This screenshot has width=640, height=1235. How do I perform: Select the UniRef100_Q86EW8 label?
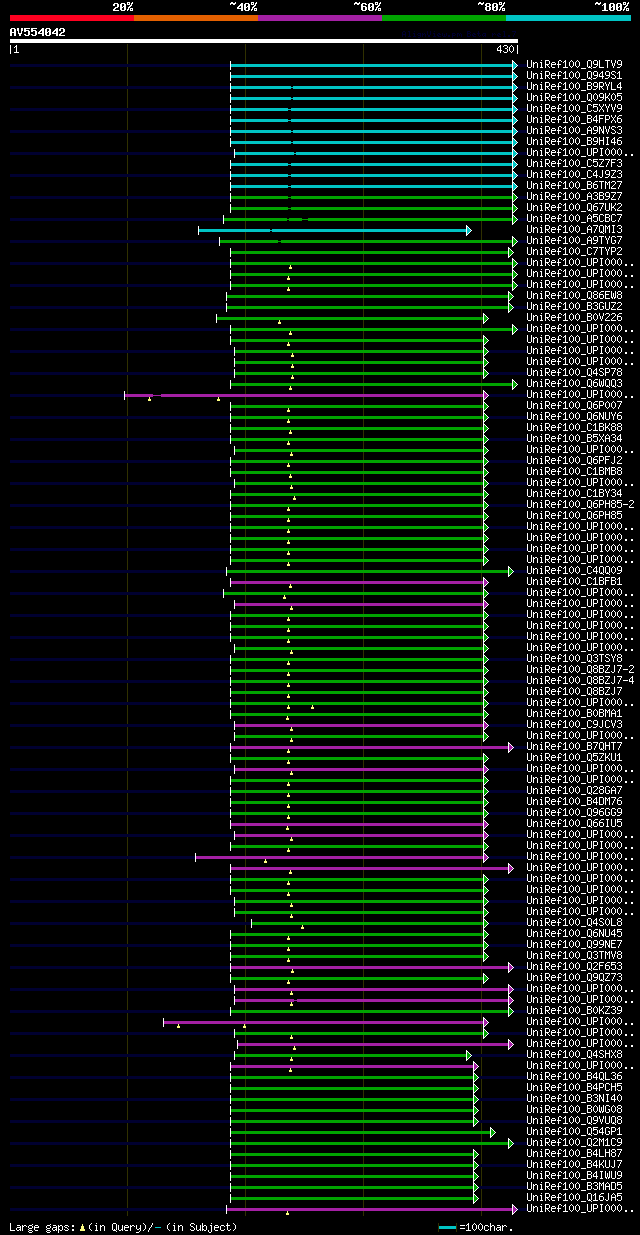click(574, 295)
